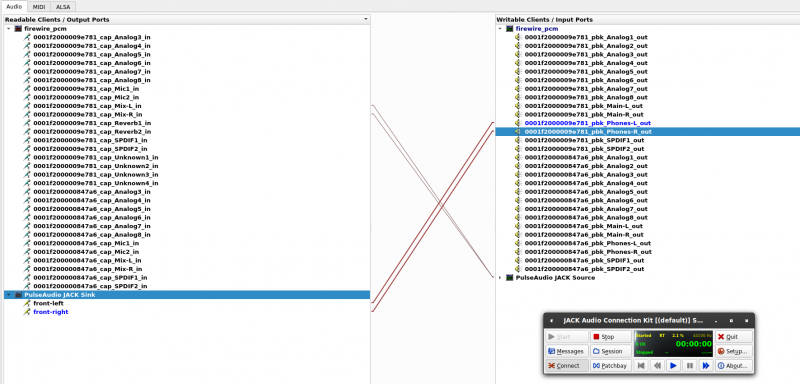The image size is (800, 384).
Task: Click the port icon beside 0001f2000009e781_cap_Mic1_in
Action: pyautogui.click(x=27, y=89)
